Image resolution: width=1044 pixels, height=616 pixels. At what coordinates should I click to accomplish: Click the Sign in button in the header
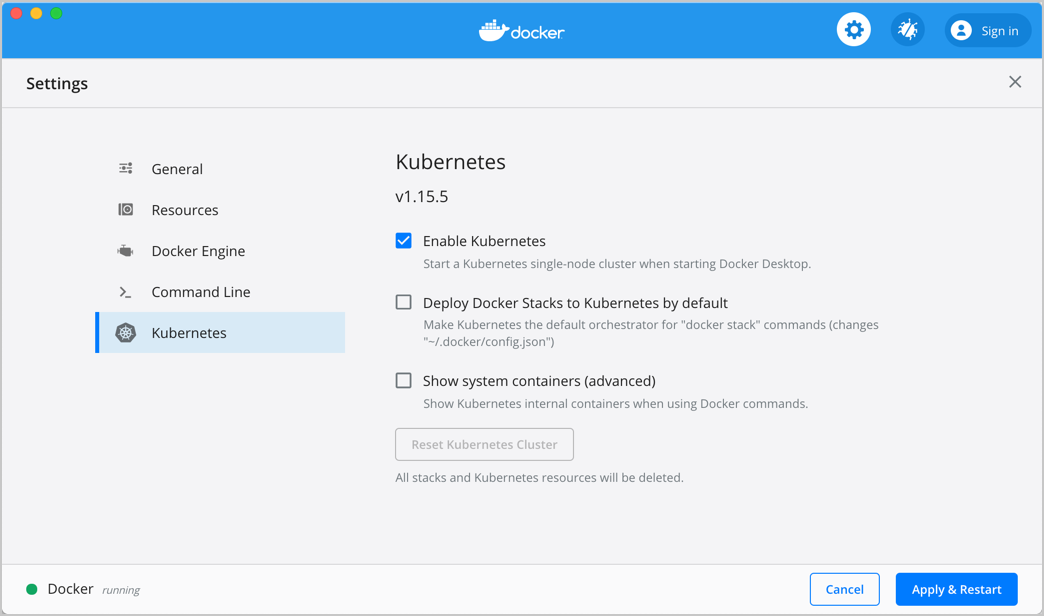click(x=994, y=29)
